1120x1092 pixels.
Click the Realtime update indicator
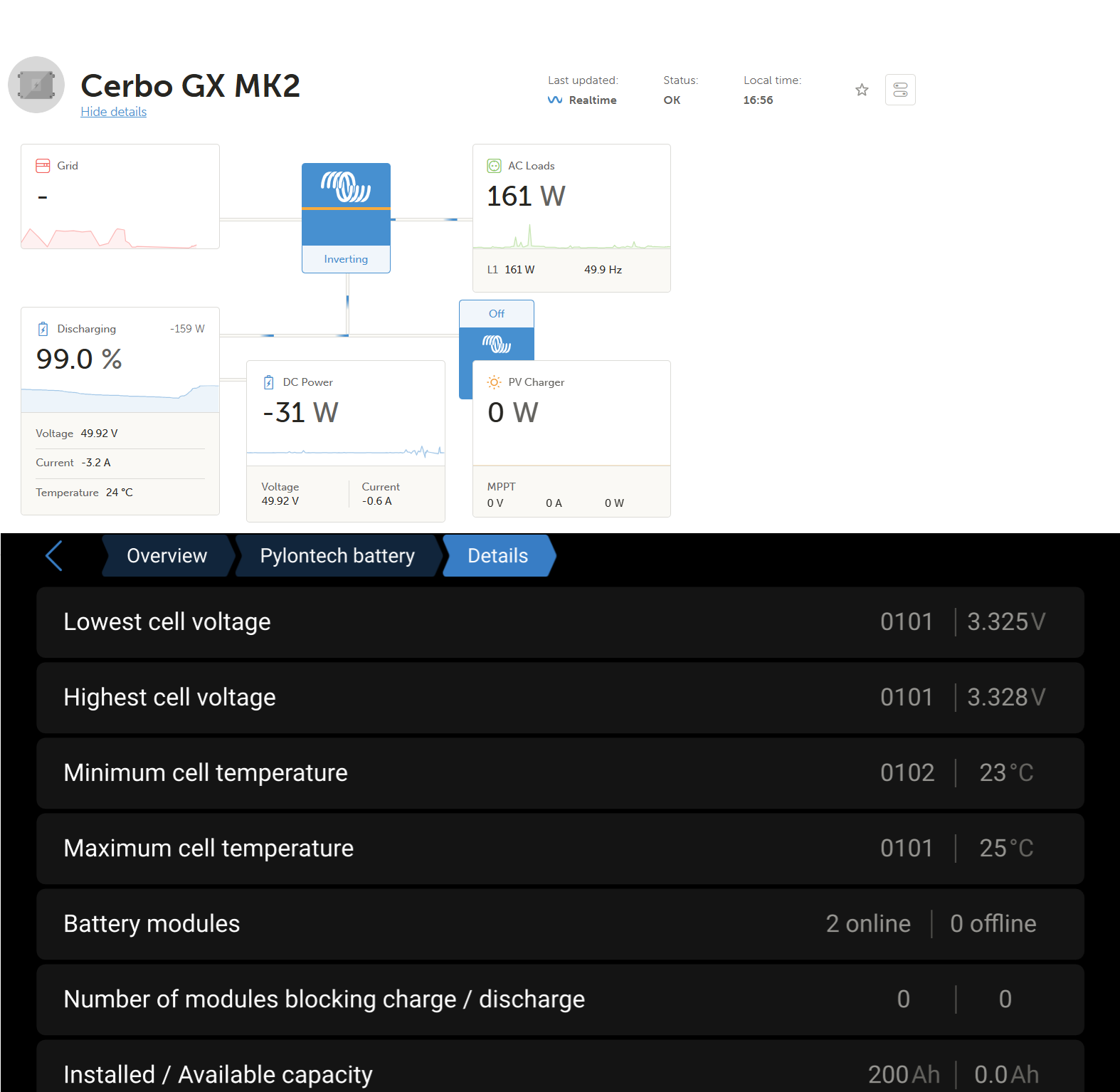(x=583, y=100)
